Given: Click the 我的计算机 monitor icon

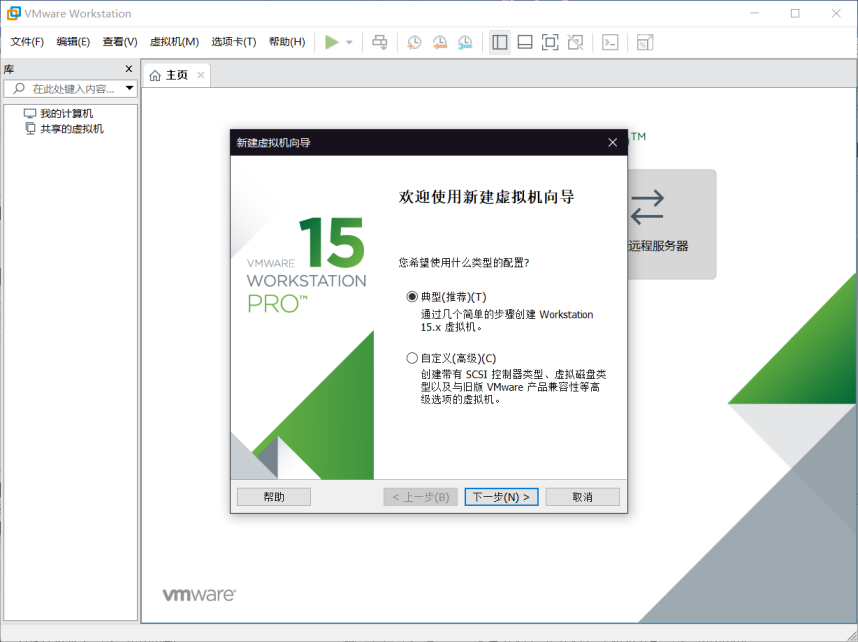Looking at the screenshot, I should [x=30, y=113].
